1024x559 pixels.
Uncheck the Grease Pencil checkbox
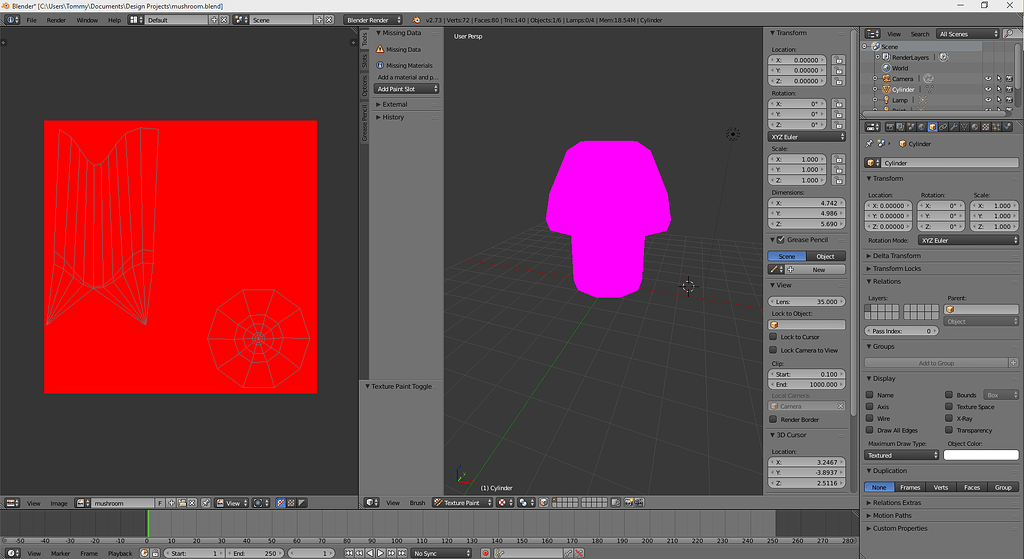[780, 240]
